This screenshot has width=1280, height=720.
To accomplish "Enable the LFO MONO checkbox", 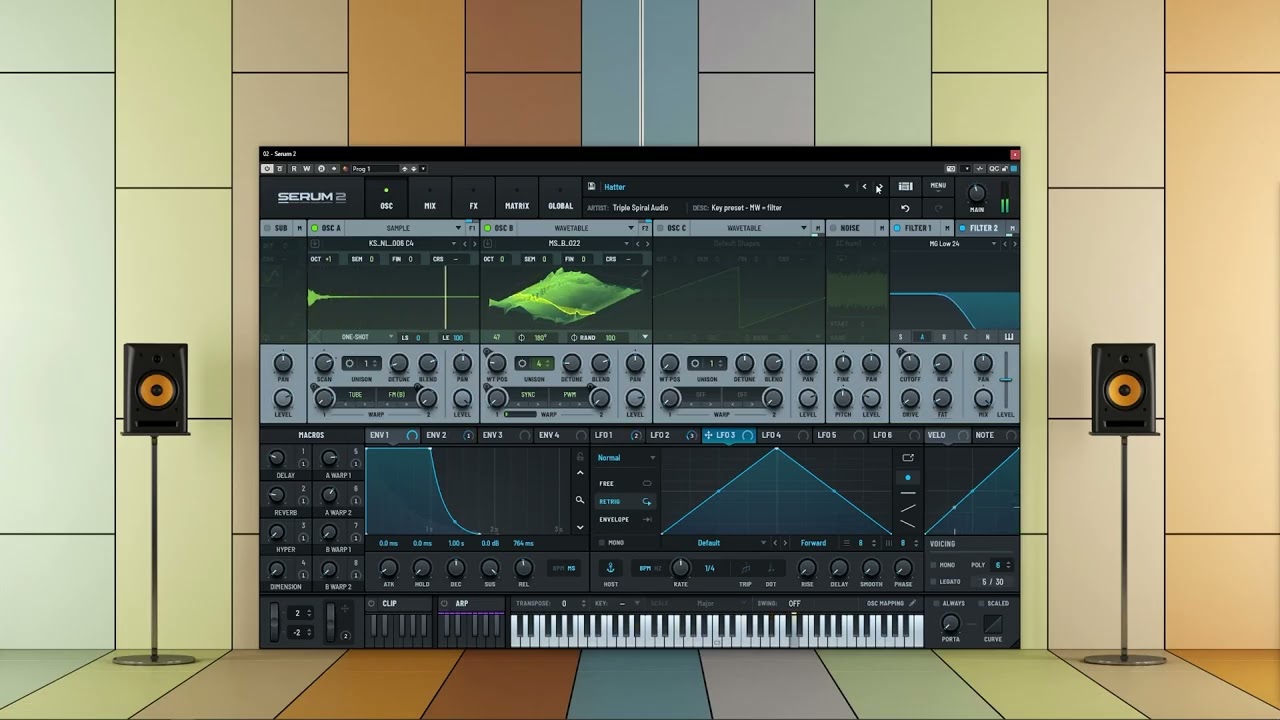I will click(x=601, y=543).
